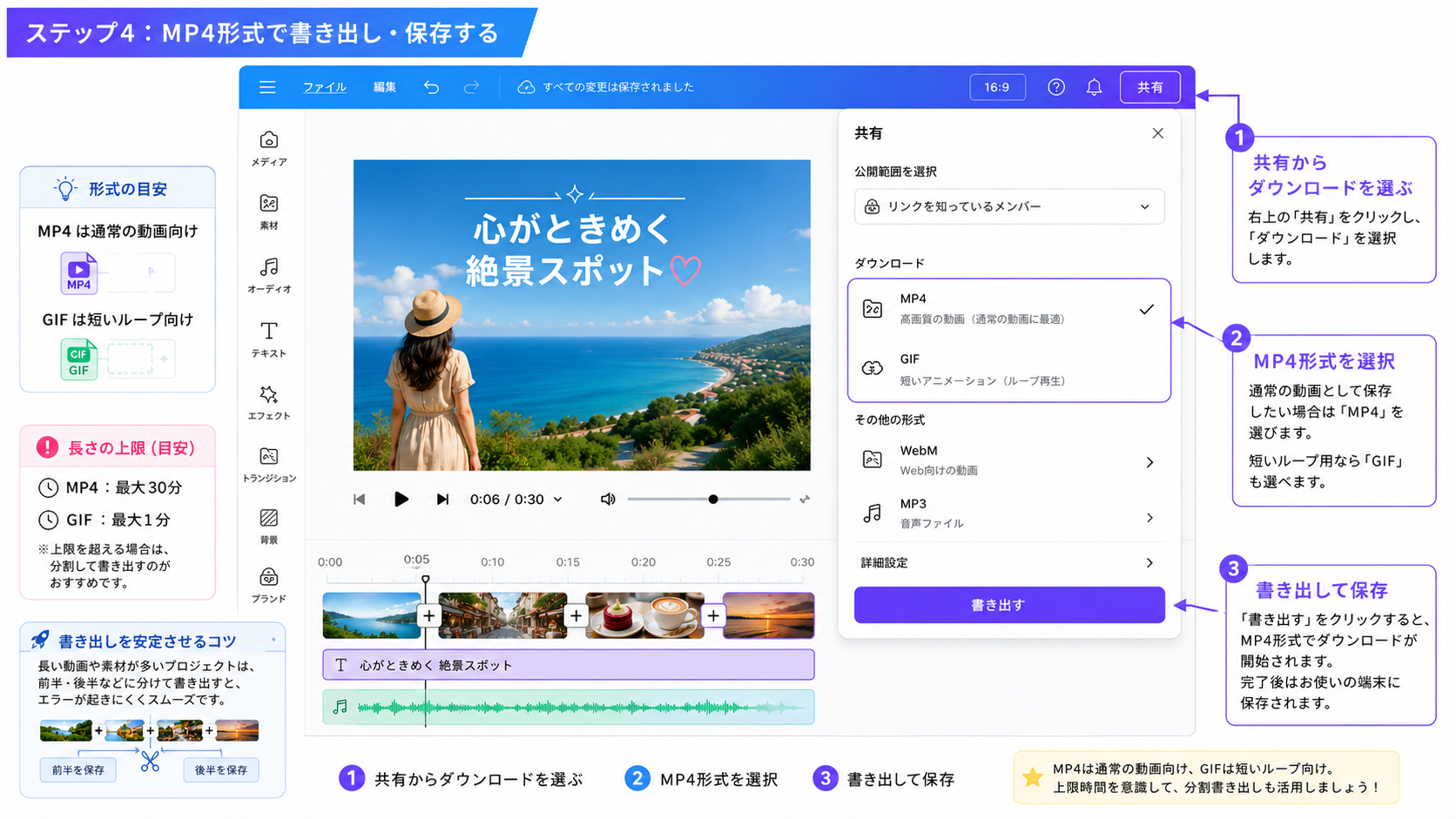Add transition between lake and street clips
The width and height of the screenshot is (1456, 819).
click(x=428, y=615)
